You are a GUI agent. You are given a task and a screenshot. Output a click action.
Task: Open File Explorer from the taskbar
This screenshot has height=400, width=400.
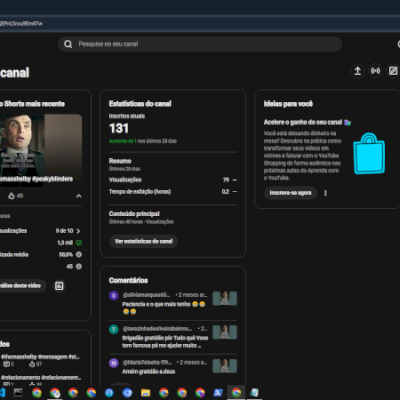146,393
